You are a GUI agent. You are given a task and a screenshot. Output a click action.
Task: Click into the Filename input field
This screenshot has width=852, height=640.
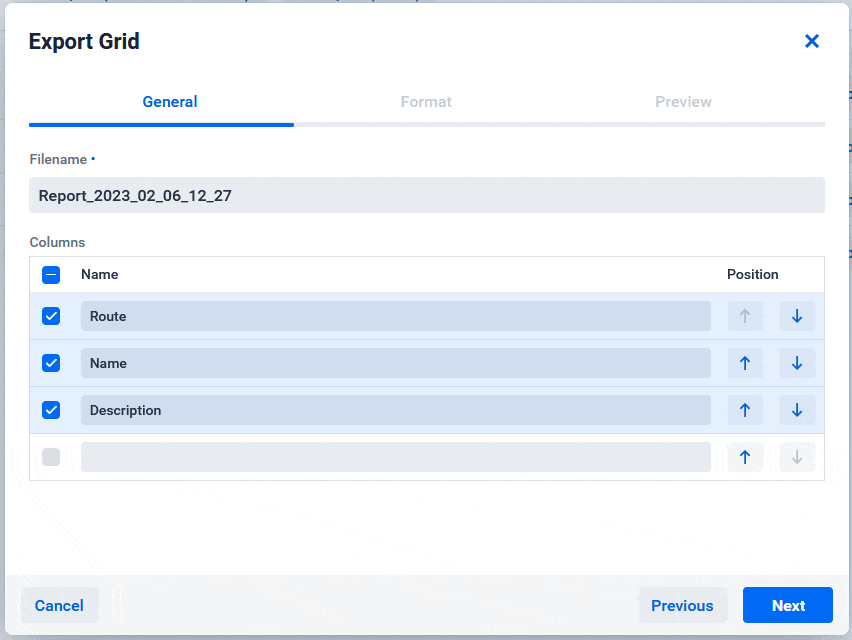point(427,195)
